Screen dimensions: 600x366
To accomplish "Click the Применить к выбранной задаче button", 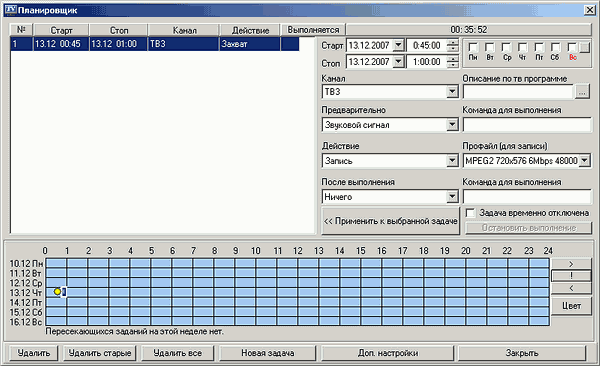I will tap(390, 221).
